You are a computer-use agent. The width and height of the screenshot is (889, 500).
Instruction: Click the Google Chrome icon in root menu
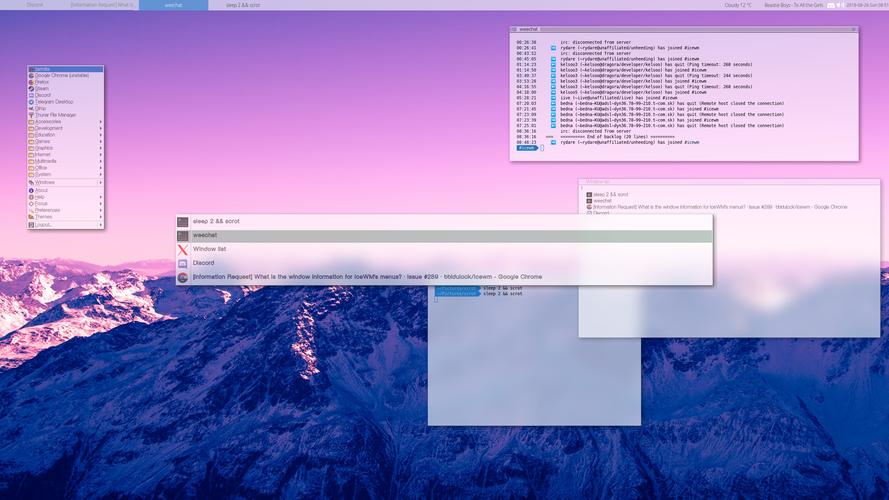[x=31, y=75]
